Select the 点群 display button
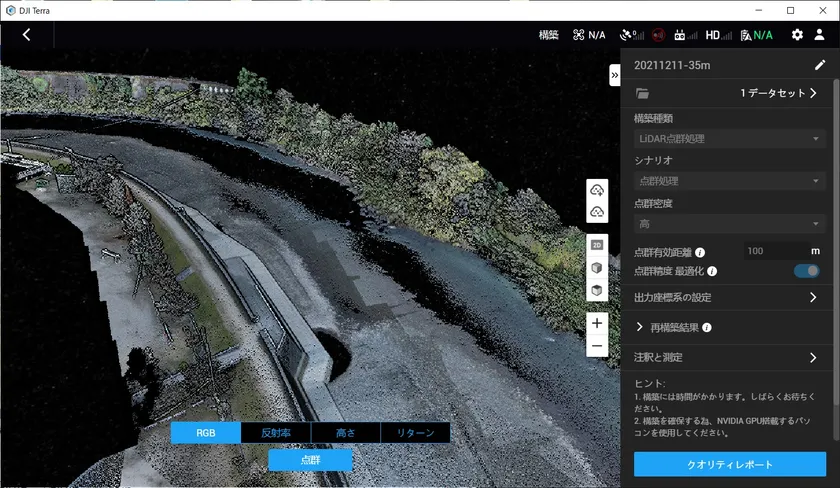The height and width of the screenshot is (488, 840). 310,460
